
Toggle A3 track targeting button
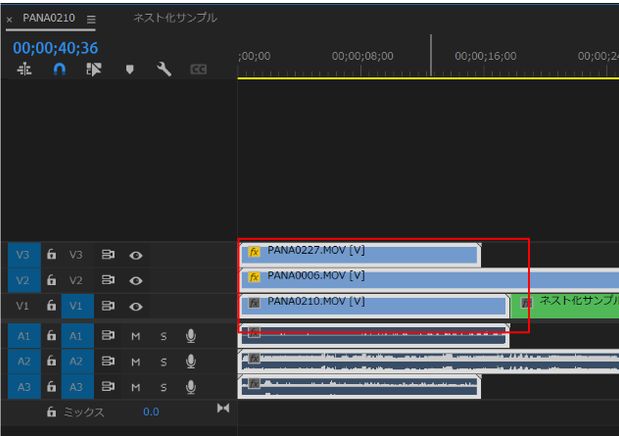pos(77,387)
